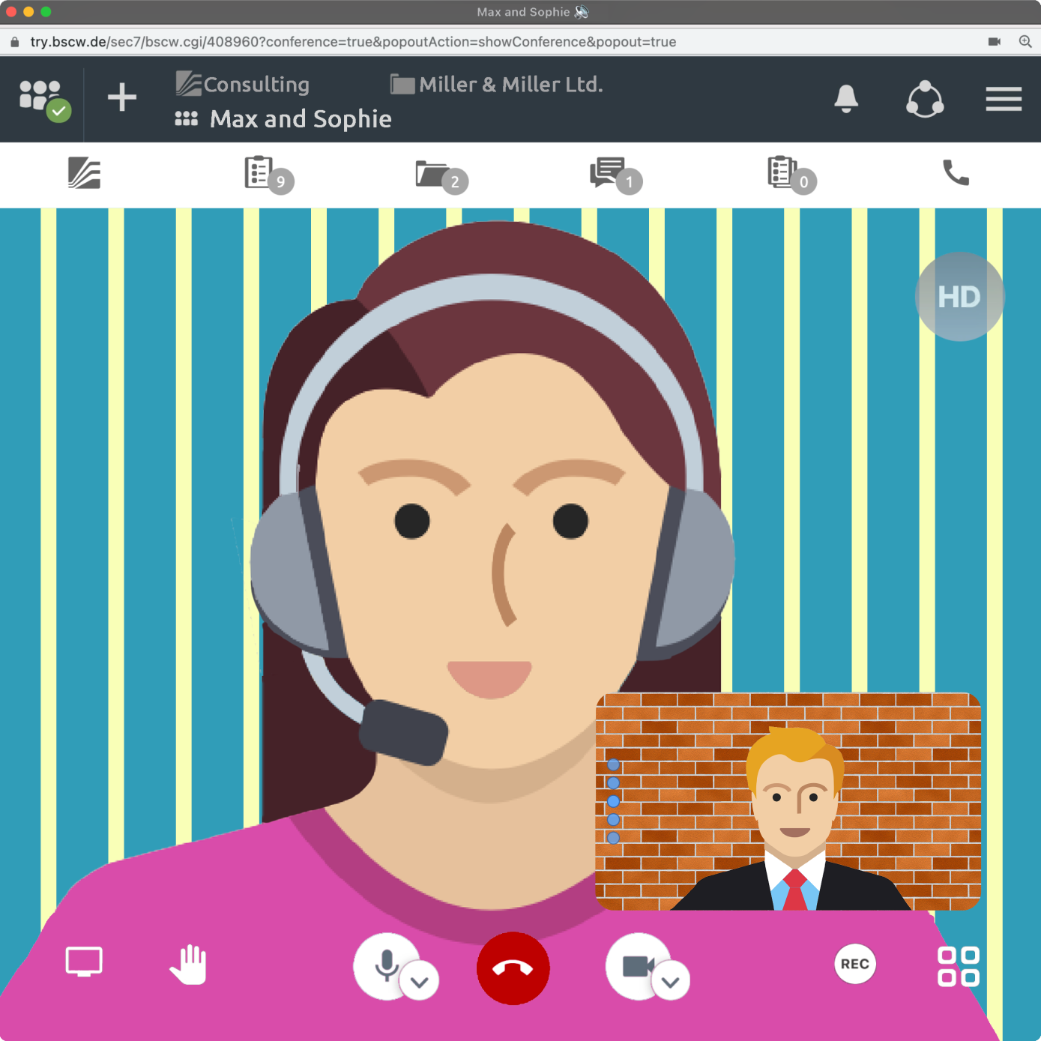Click the browser address bar URL
The image size is (1041, 1041).
point(353,42)
